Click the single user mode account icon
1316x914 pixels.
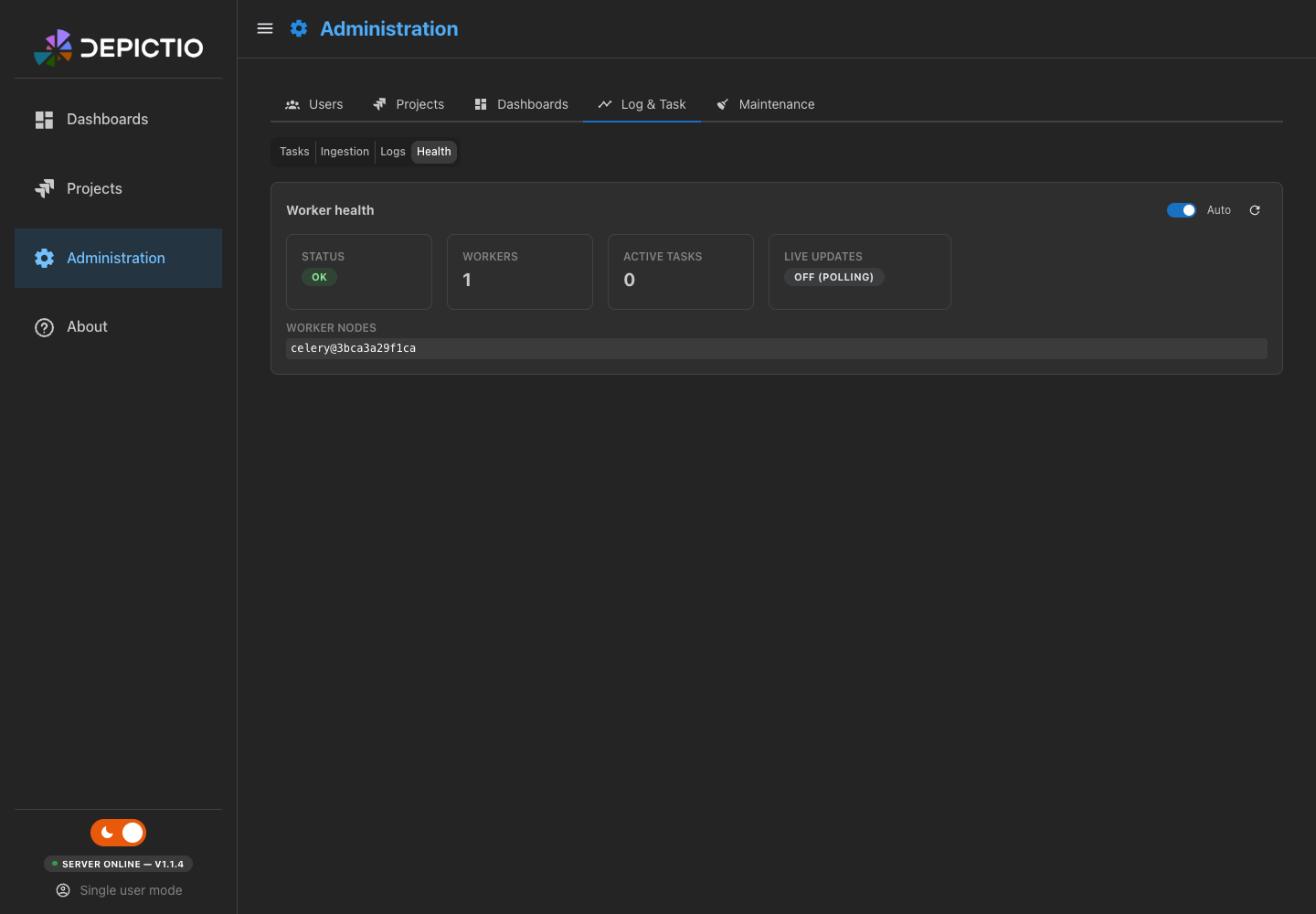(63, 890)
